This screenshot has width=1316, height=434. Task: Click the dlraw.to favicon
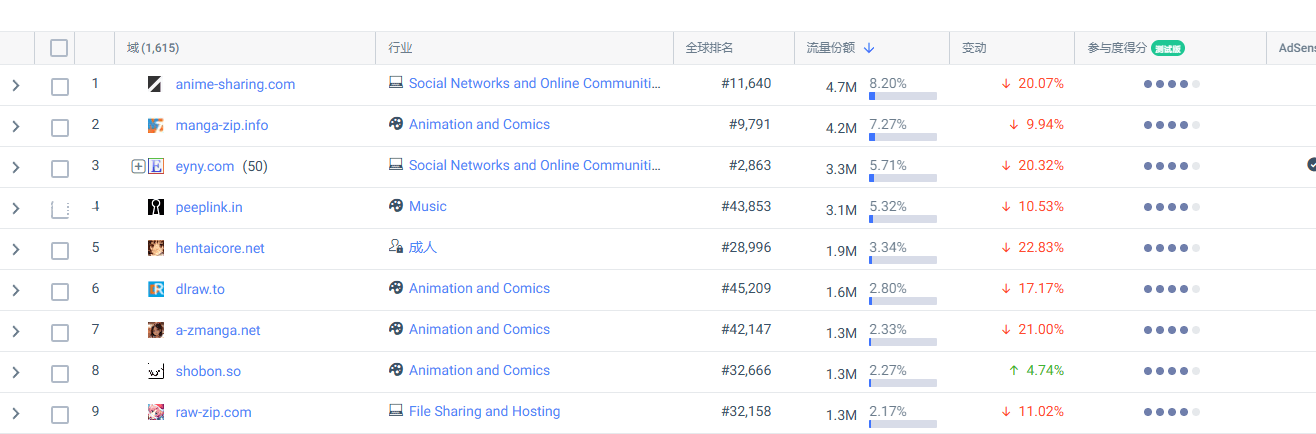155,289
